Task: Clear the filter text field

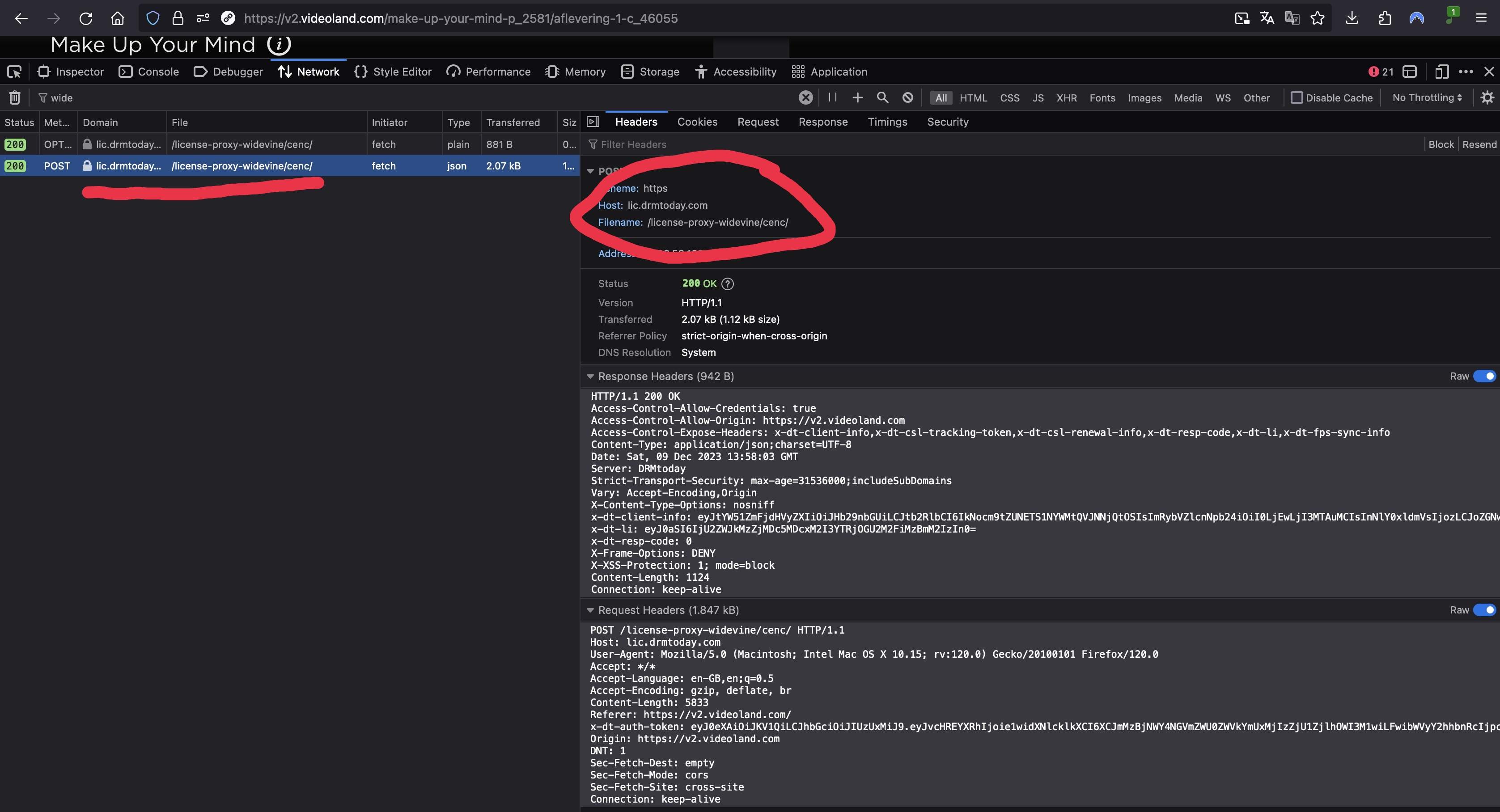Action: (805, 98)
